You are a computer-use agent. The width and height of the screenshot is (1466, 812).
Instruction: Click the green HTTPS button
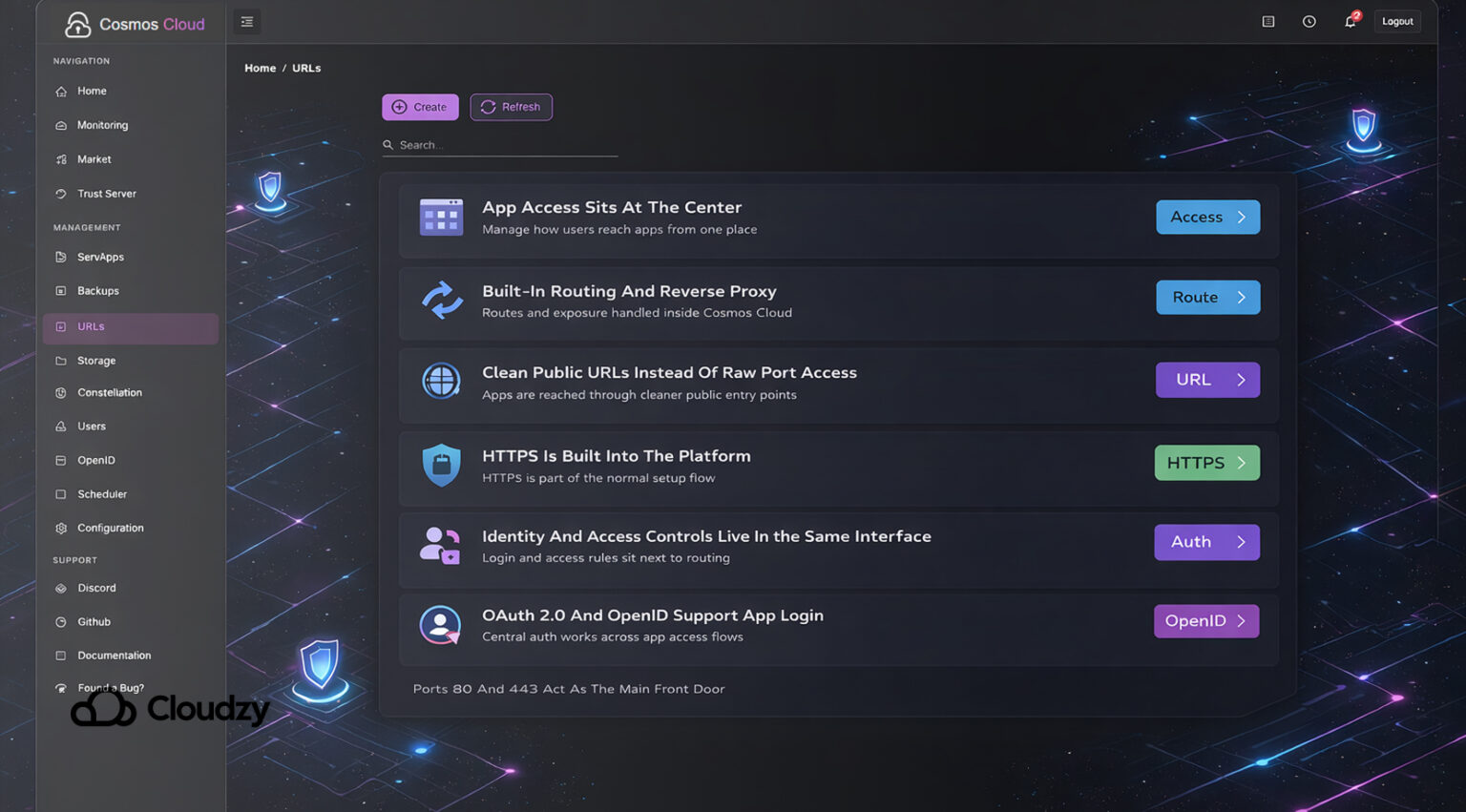[x=1206, y=463]
